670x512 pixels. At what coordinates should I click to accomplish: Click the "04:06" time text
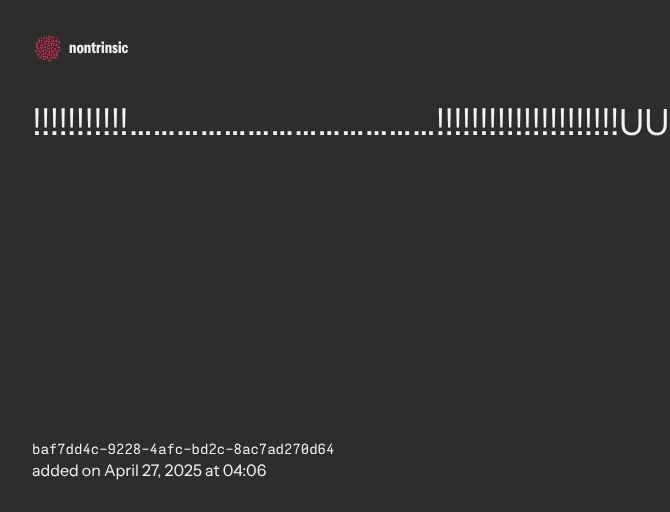coord(245,471)
